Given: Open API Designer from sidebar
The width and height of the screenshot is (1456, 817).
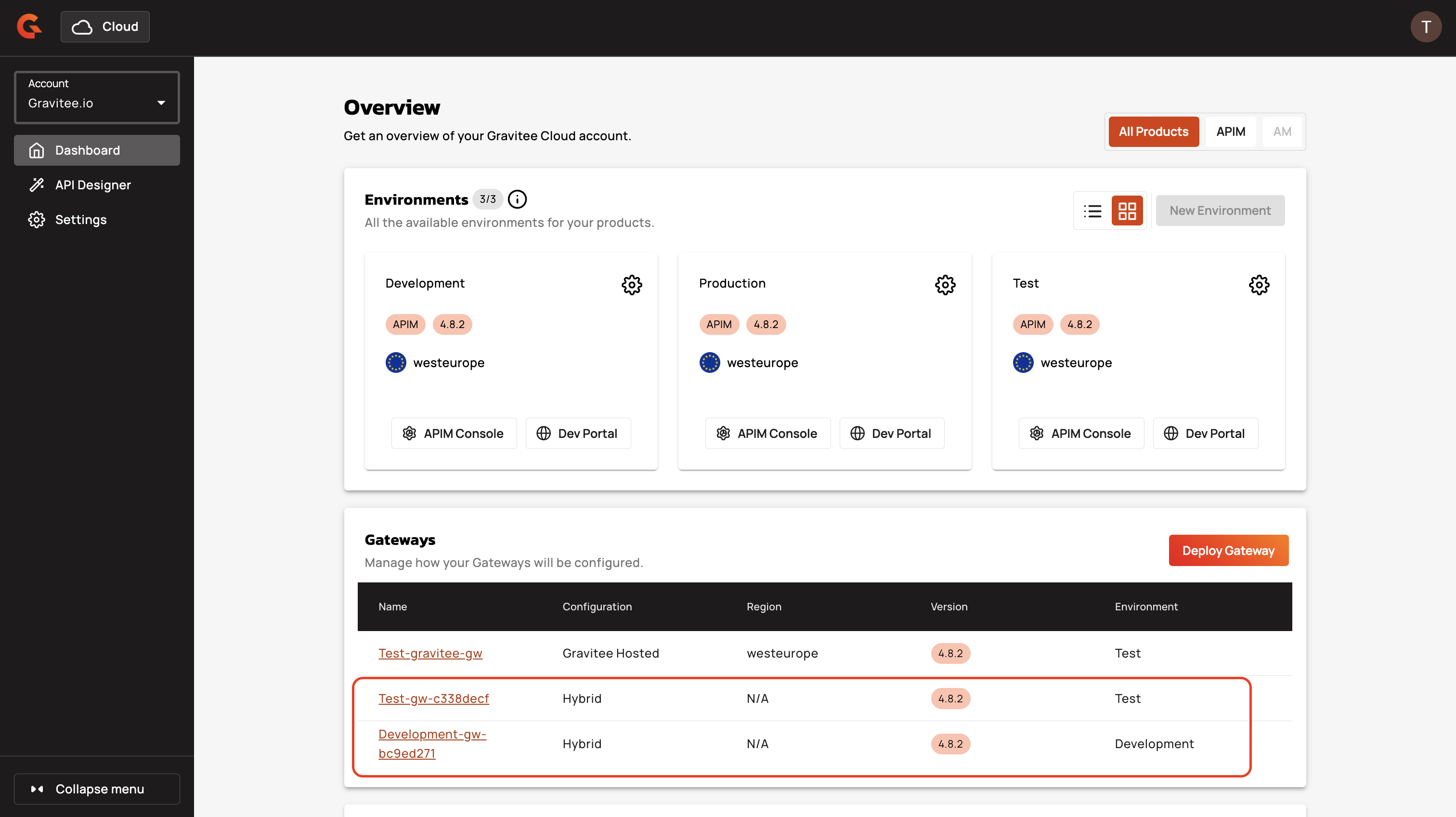Looking at the screenshot, I should [93, 185].
